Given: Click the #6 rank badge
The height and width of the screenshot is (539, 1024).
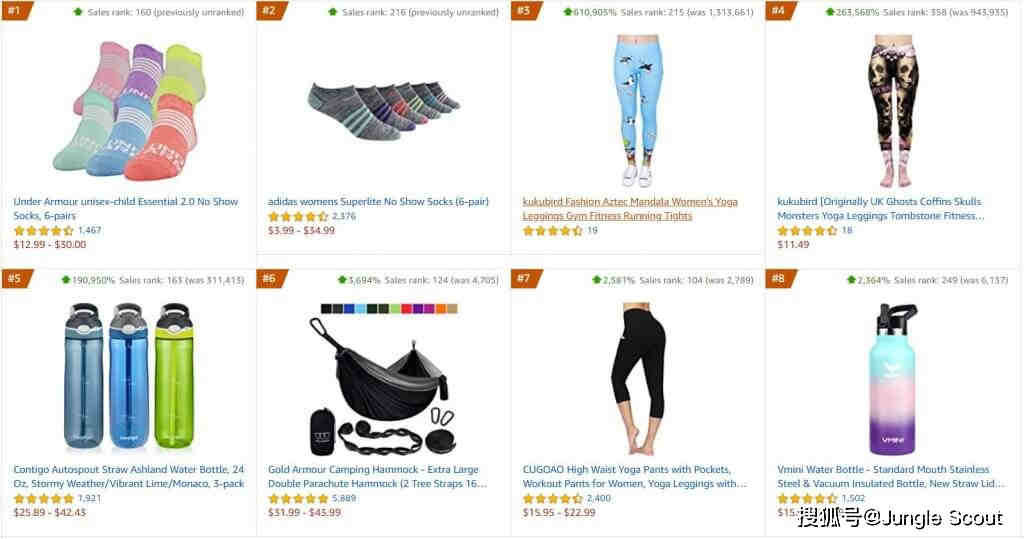Looking at the screenshot, I should [x=271, y=278].
